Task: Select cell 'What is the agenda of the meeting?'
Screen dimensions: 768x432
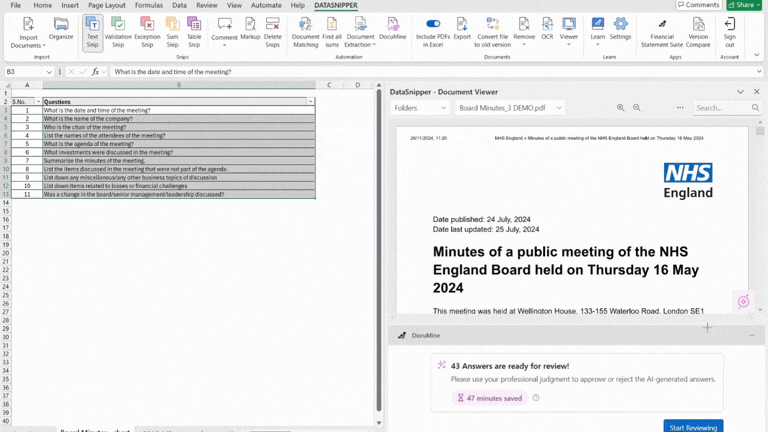Action: coord(179,144)
